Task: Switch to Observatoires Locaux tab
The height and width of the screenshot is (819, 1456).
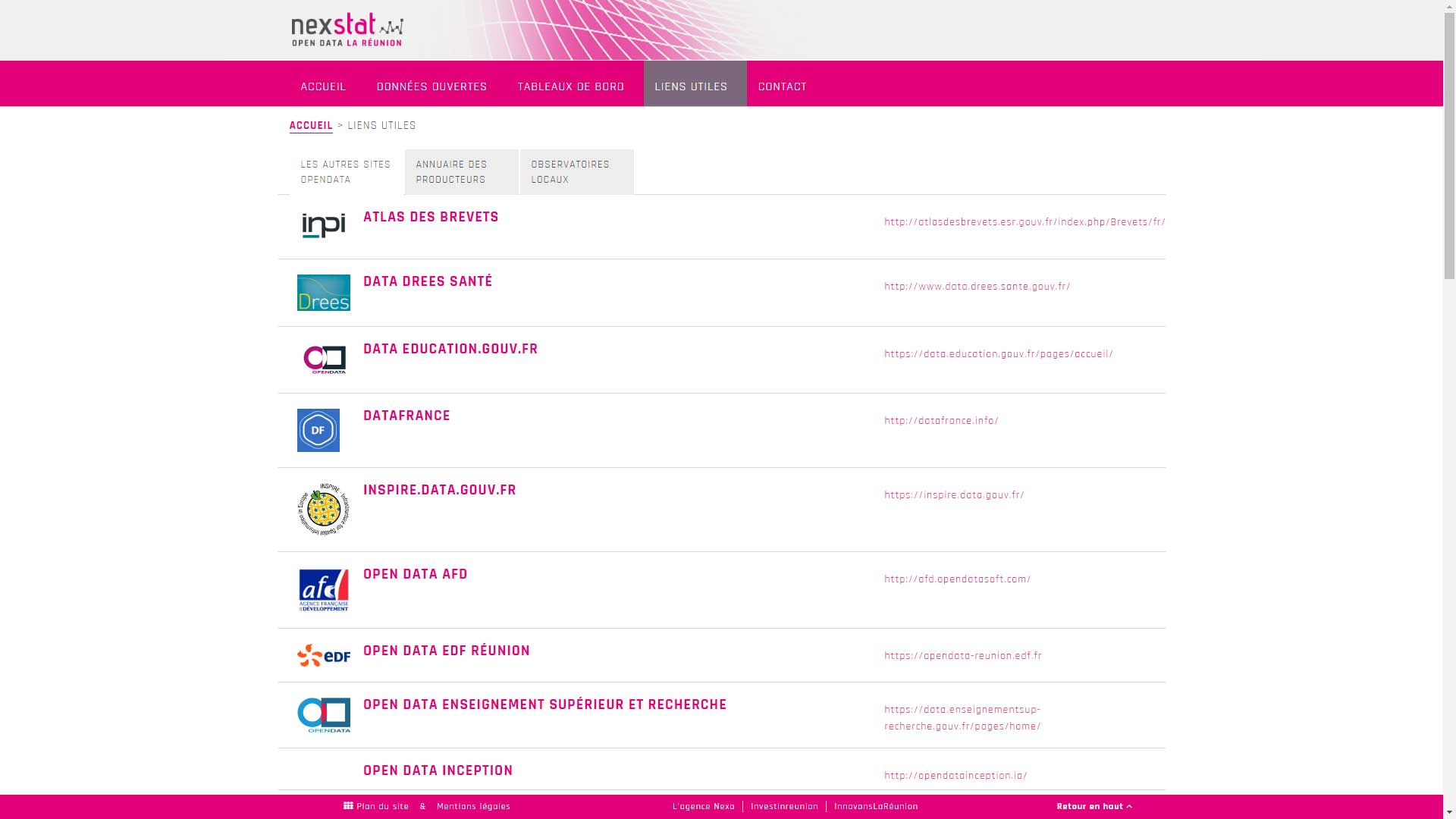Action: pyautogui.click(x=576, y=172)
